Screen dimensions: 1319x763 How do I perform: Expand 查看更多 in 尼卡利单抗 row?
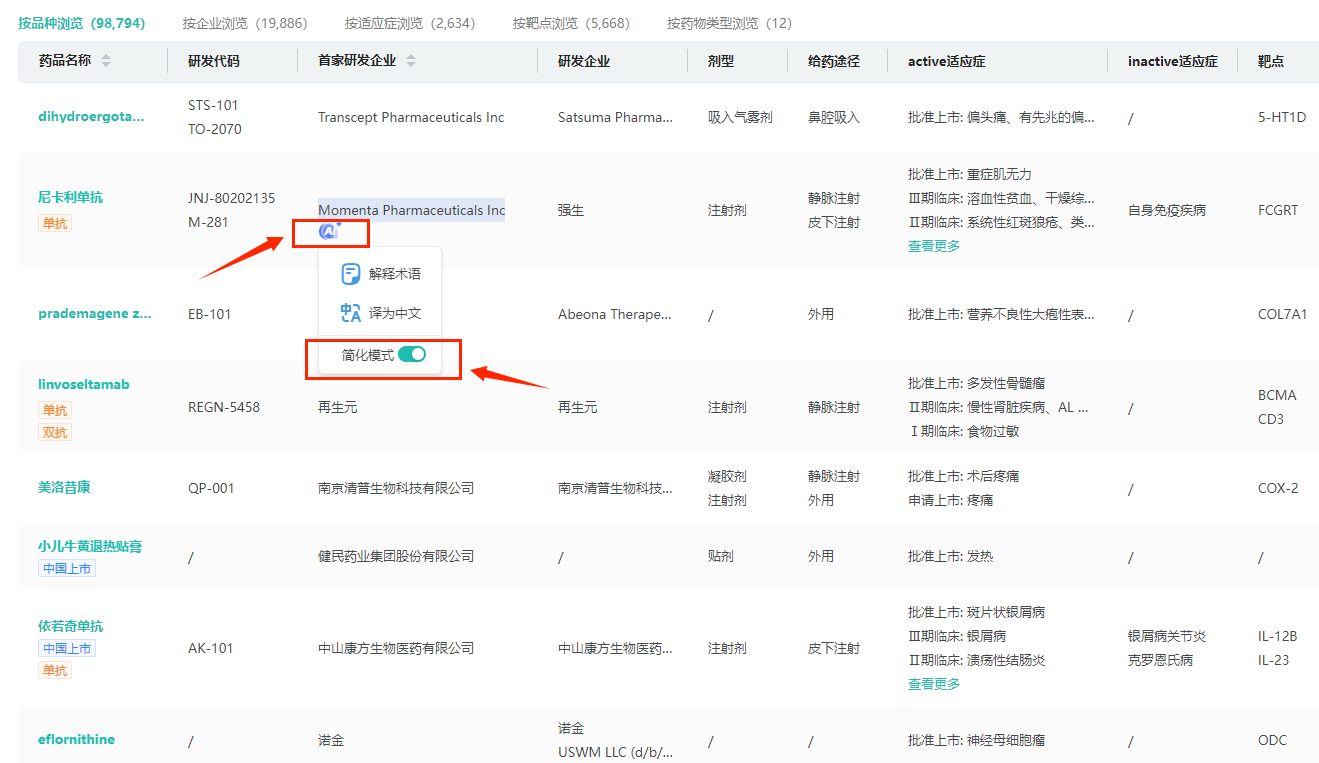934,246
